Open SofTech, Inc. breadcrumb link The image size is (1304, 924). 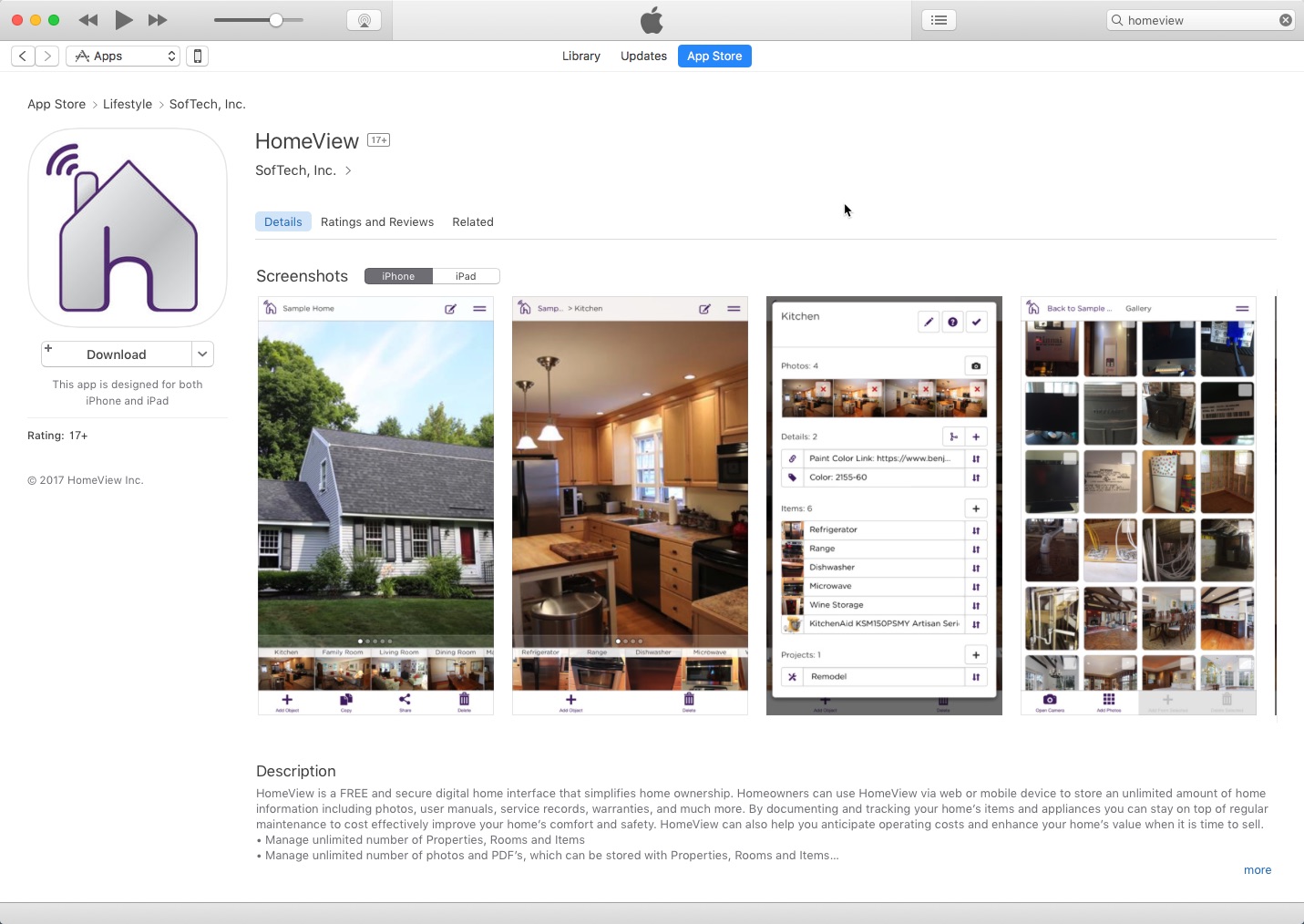(x=208, y=105)
